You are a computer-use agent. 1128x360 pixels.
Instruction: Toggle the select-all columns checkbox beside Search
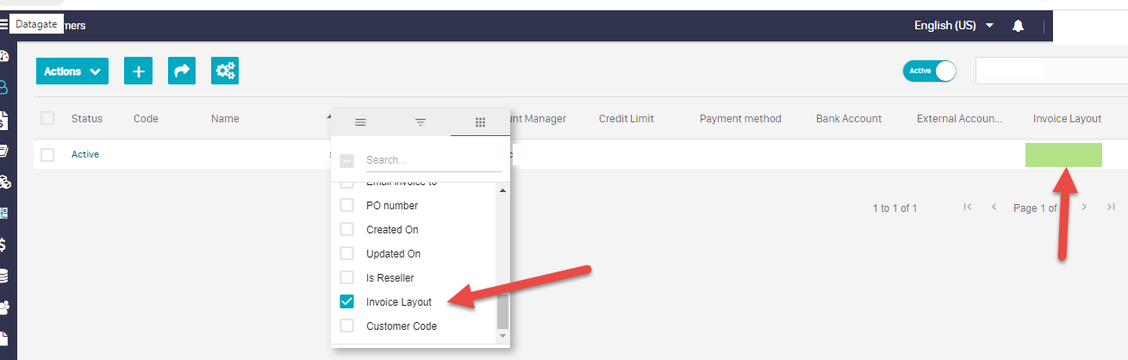[346, 161]
